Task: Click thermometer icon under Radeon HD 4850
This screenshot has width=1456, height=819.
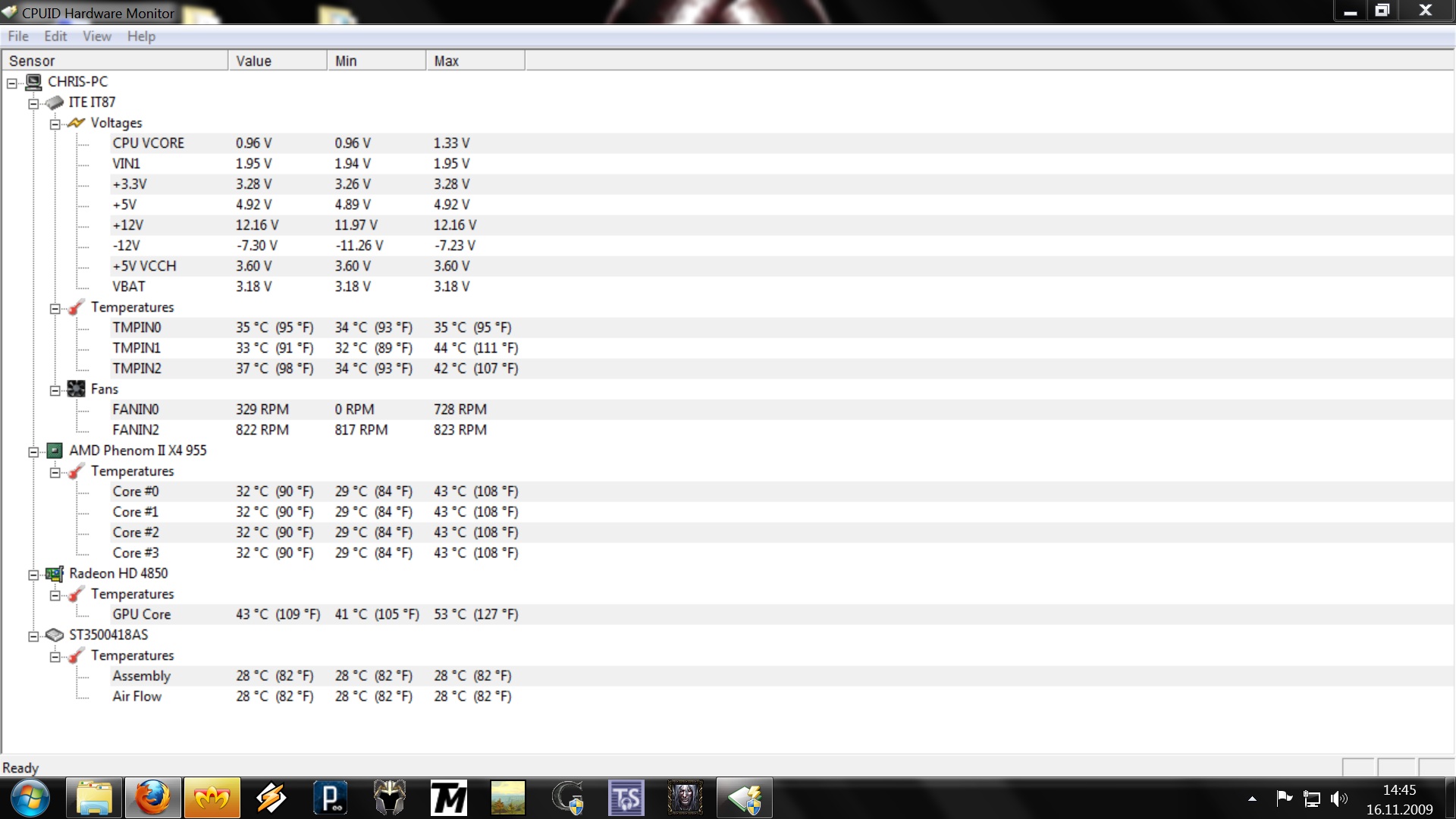Action: tap(76, 595)
